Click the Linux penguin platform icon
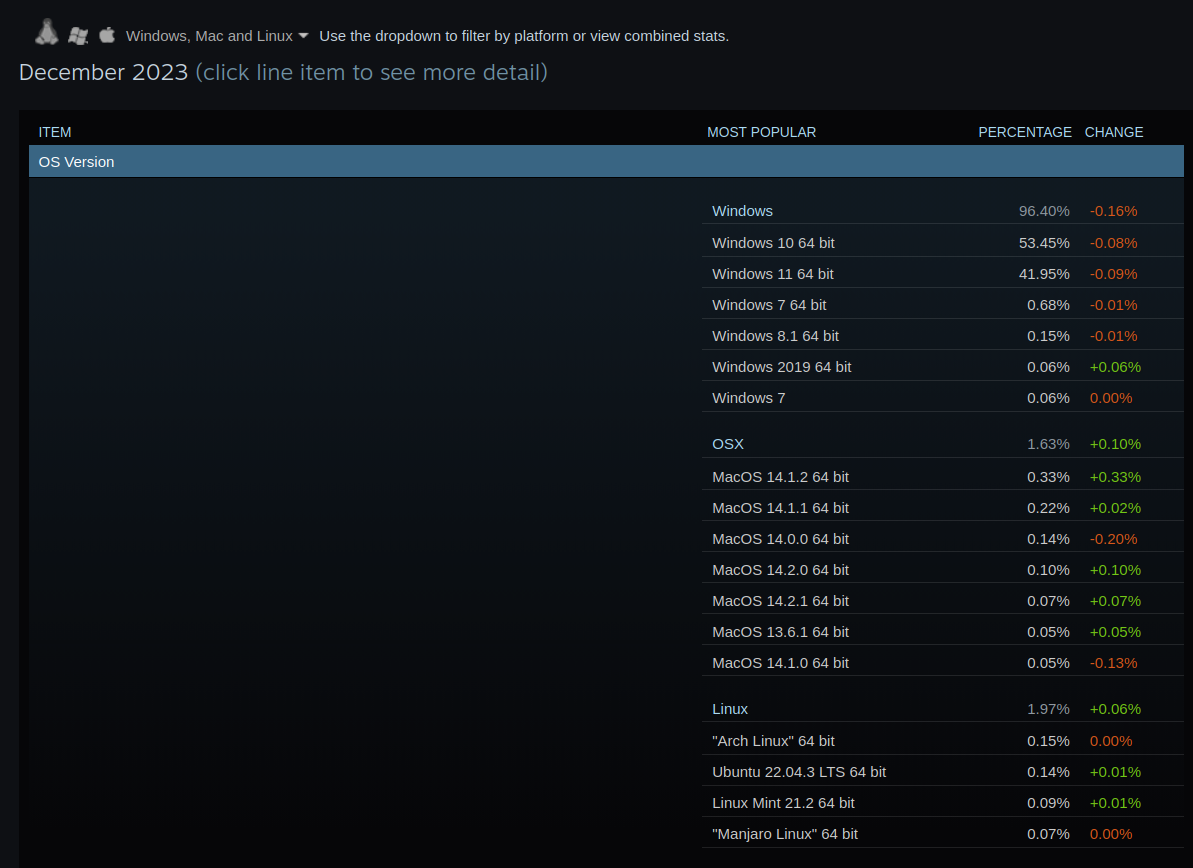The image size is (1193, 868). 47,32
